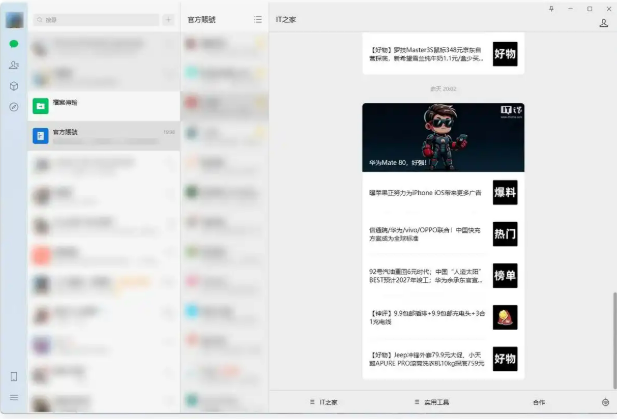Click the 榜单 black thumbnail
The image size is (617, 419).
point(505,276)
